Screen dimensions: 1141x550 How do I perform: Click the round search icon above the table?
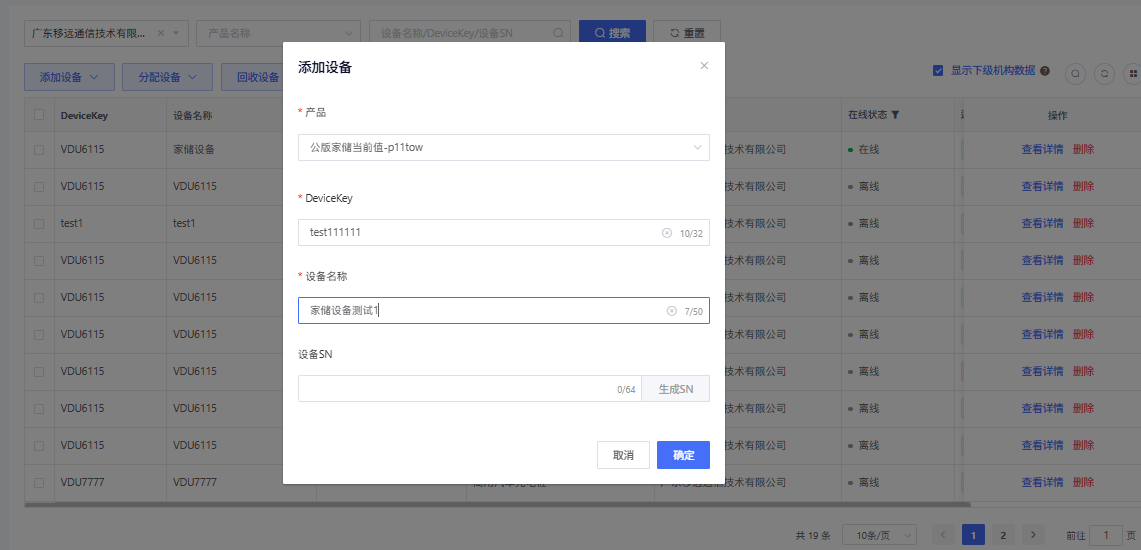click(1076, 73)
